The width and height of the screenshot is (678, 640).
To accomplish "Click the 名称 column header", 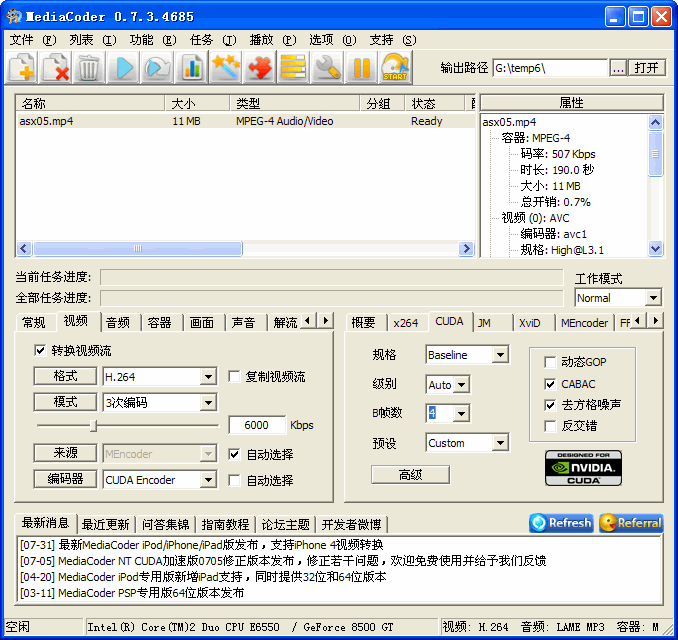I will [x=90, y=103].
